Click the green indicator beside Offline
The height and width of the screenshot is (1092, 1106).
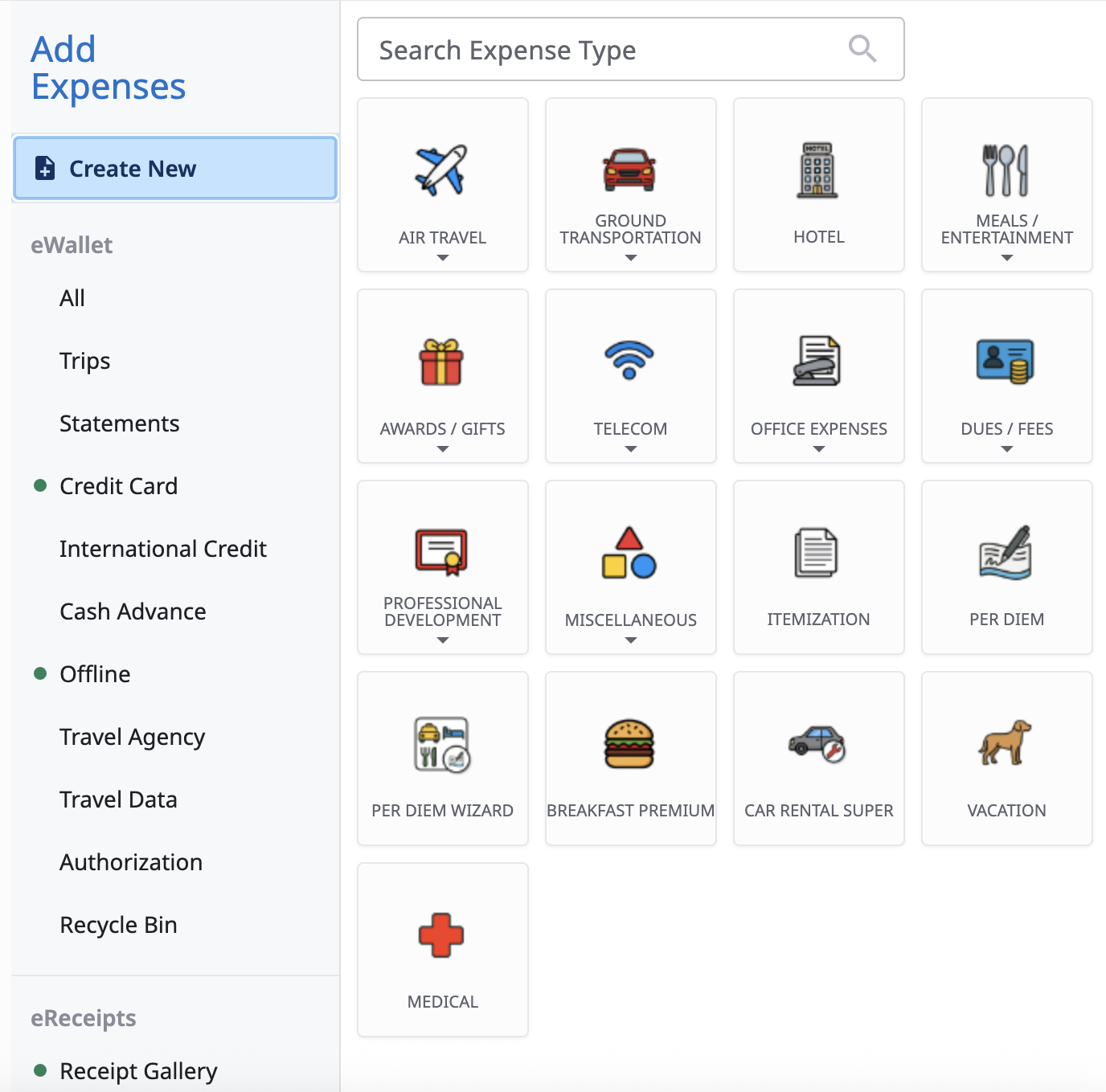point(39,673)
